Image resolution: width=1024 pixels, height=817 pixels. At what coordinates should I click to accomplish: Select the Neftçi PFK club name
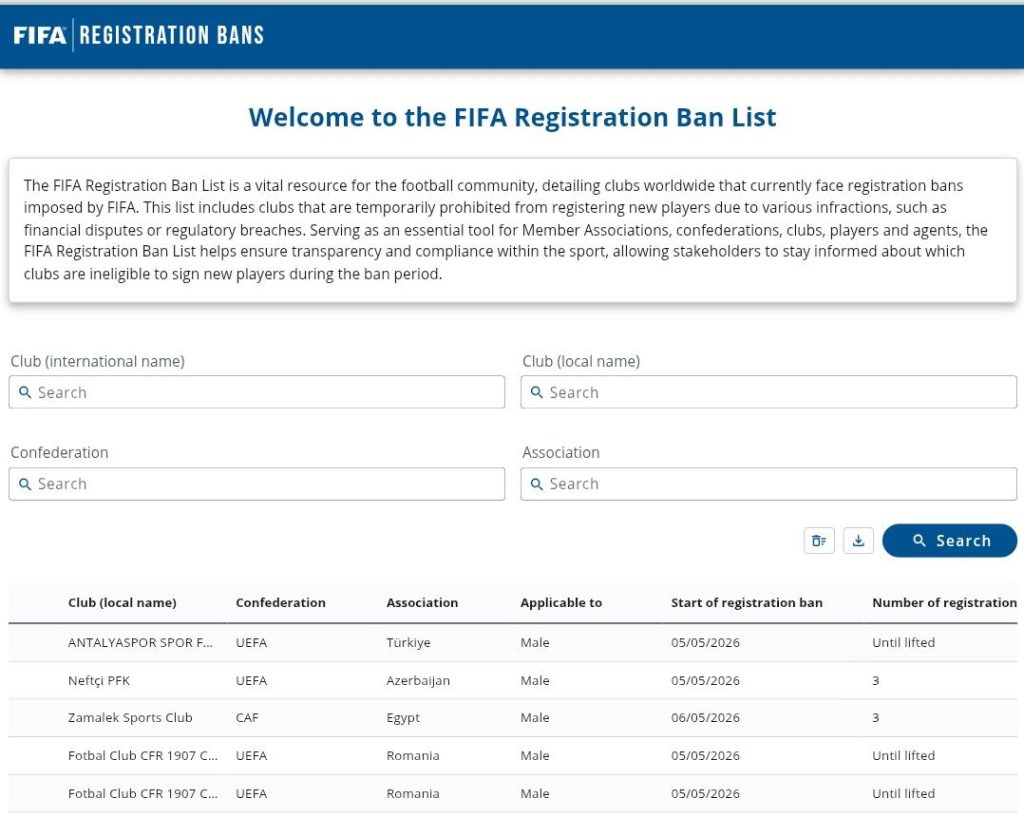(x=99, y=681)
